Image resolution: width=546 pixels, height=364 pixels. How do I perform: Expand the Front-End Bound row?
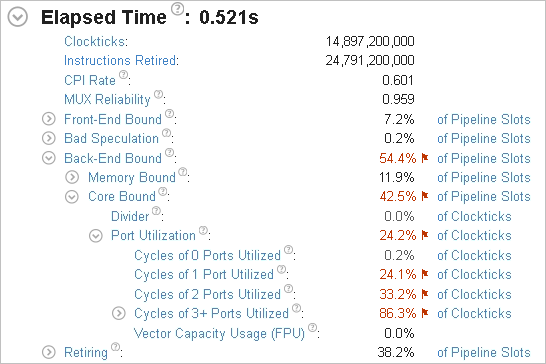pyautogui.click(x=49, y=119)
